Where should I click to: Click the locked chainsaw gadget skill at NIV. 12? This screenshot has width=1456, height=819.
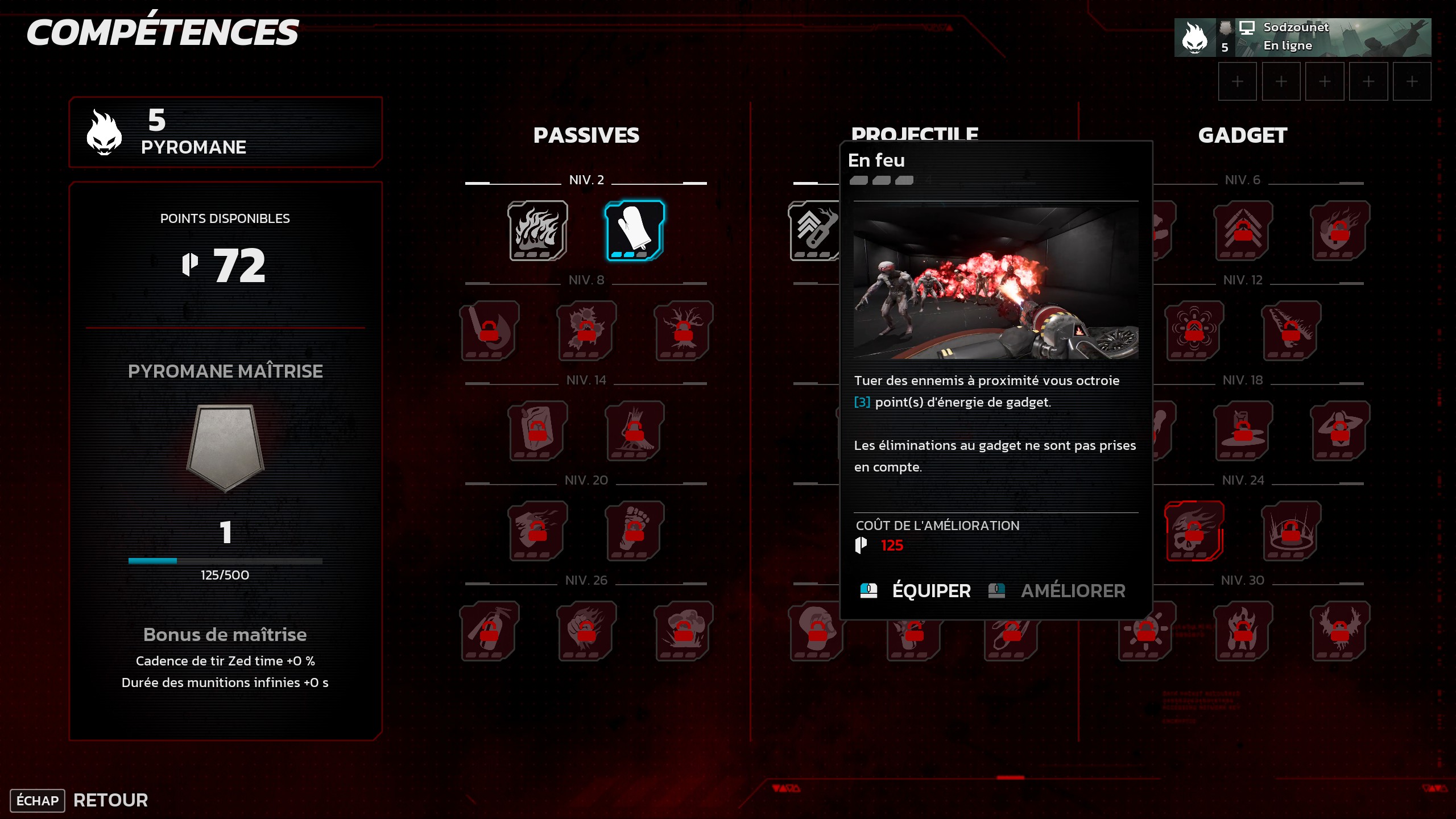coord(1291,330)
